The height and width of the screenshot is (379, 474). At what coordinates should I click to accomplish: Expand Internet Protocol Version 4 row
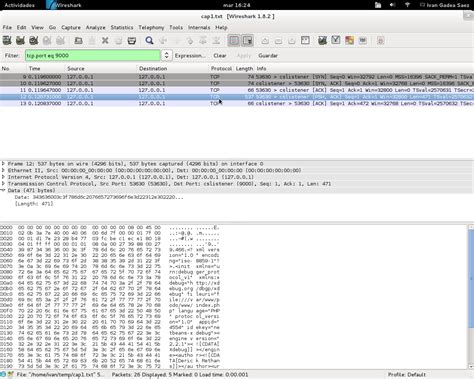(3, 177)
